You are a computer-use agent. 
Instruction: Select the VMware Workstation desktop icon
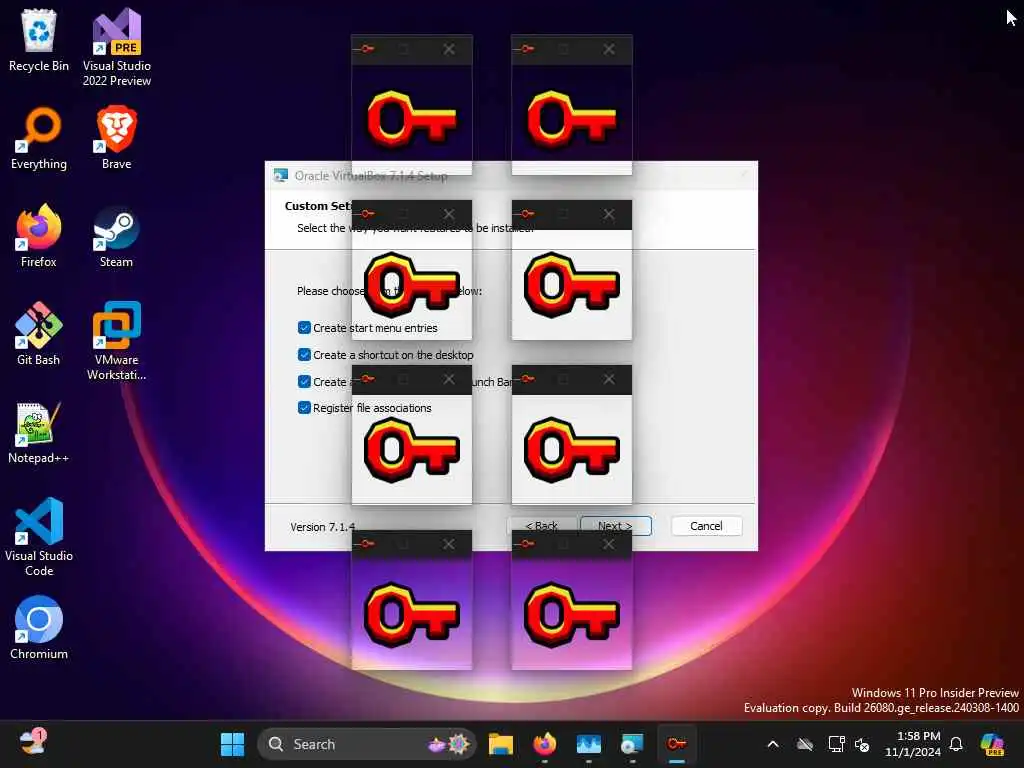click(x=117, y=341)
